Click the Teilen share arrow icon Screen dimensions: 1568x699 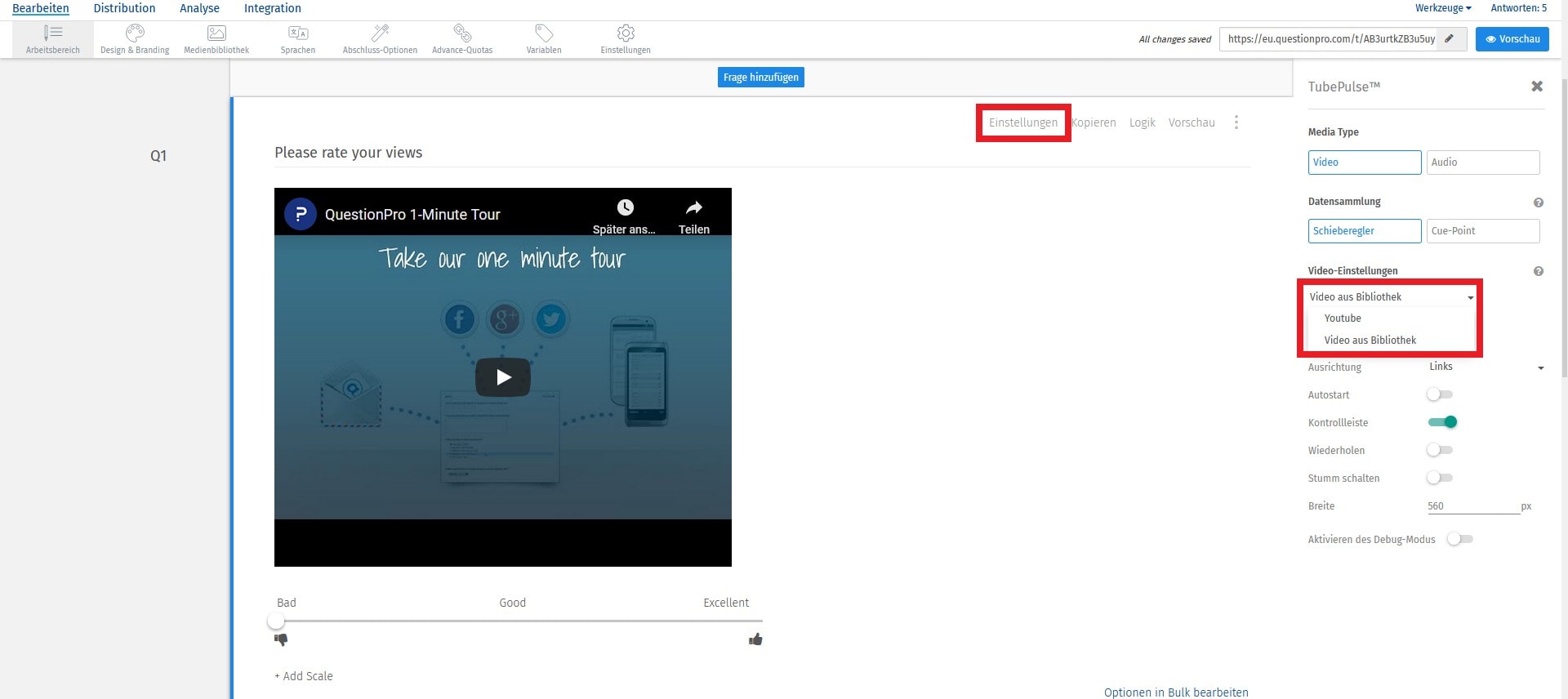693,207
